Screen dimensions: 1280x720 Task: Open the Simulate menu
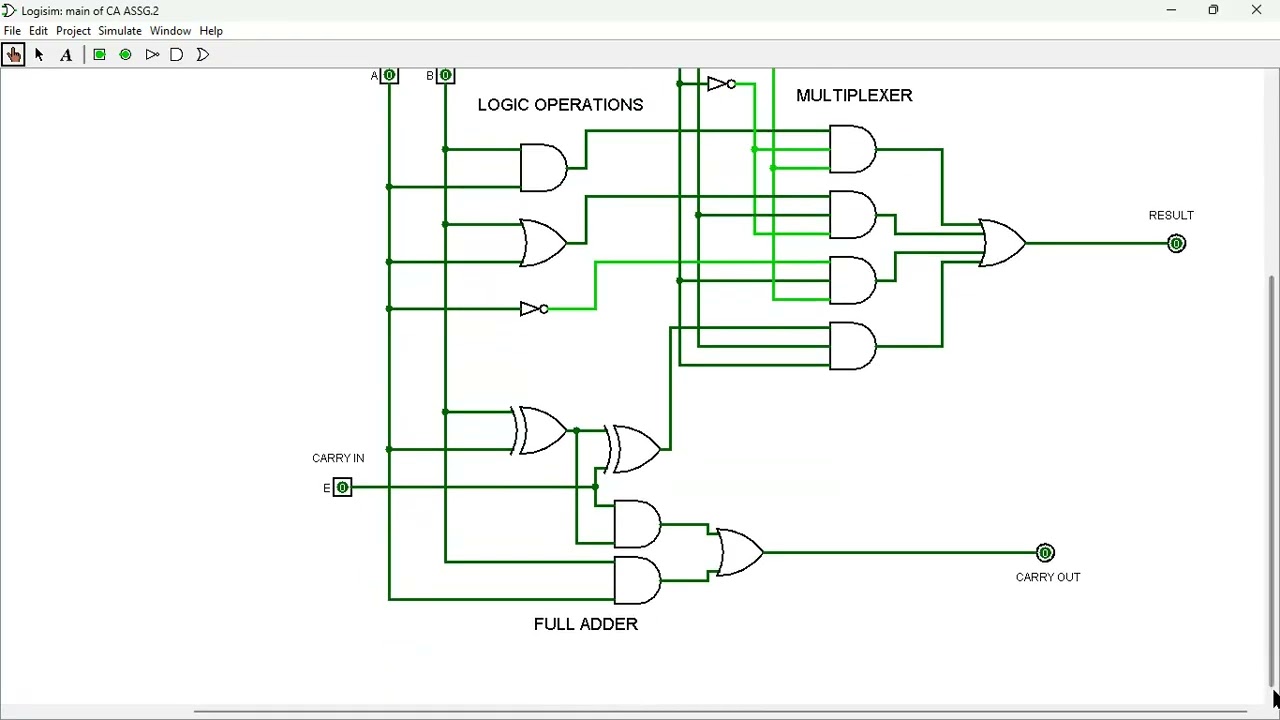tap(120, 31)
